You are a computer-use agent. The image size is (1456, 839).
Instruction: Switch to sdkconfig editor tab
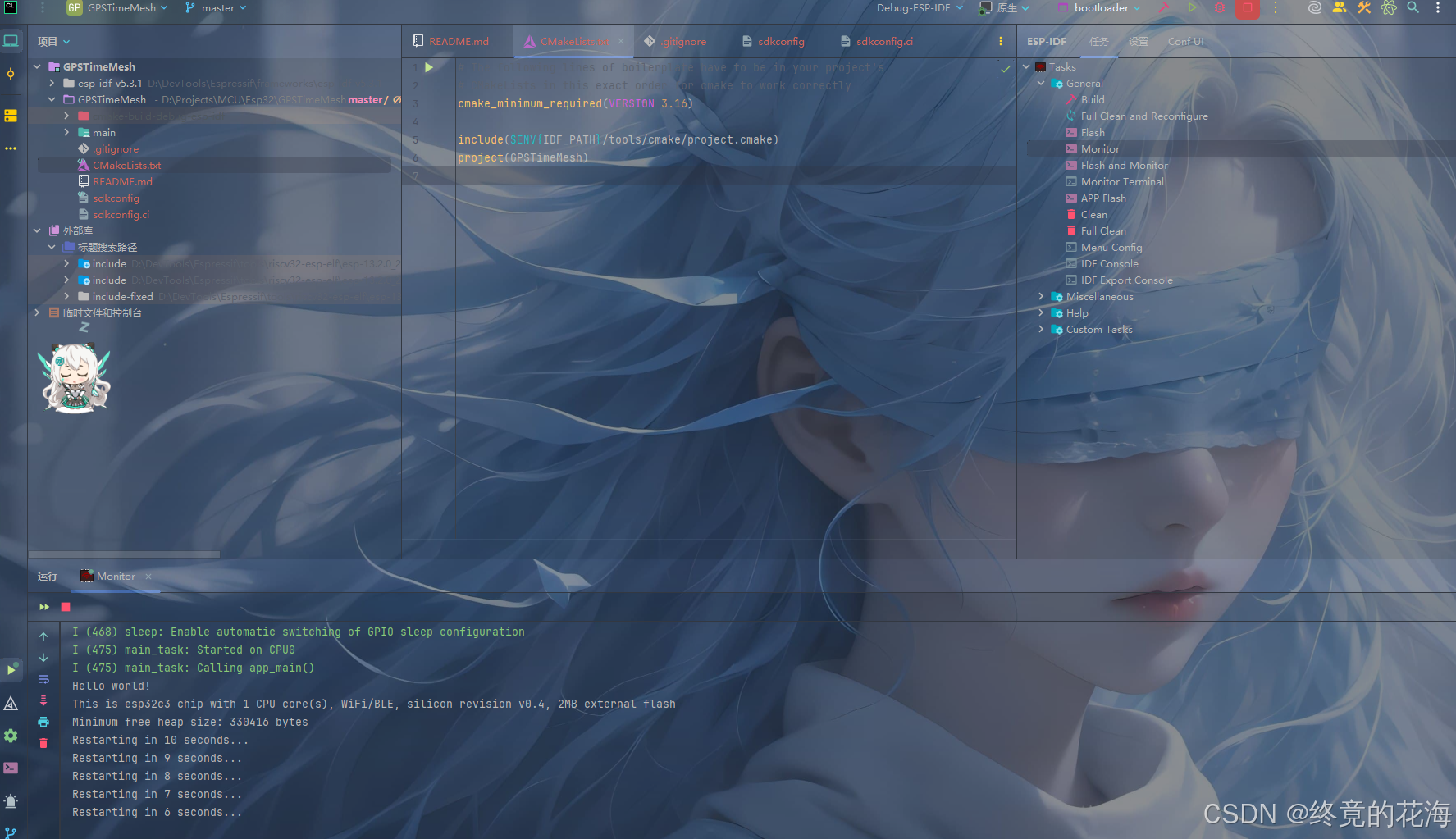774,42
